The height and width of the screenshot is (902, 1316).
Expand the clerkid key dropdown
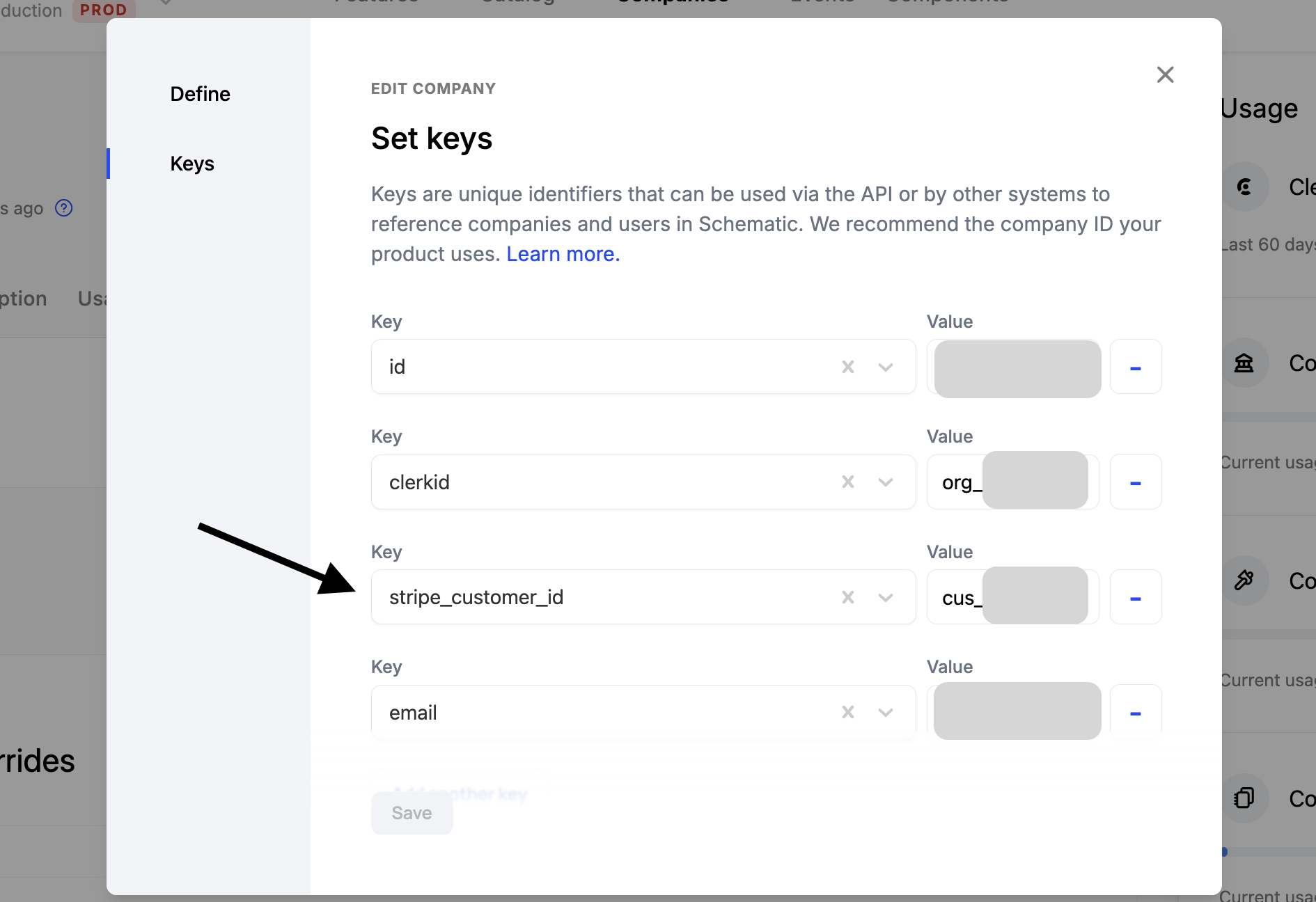click(886, 482)
